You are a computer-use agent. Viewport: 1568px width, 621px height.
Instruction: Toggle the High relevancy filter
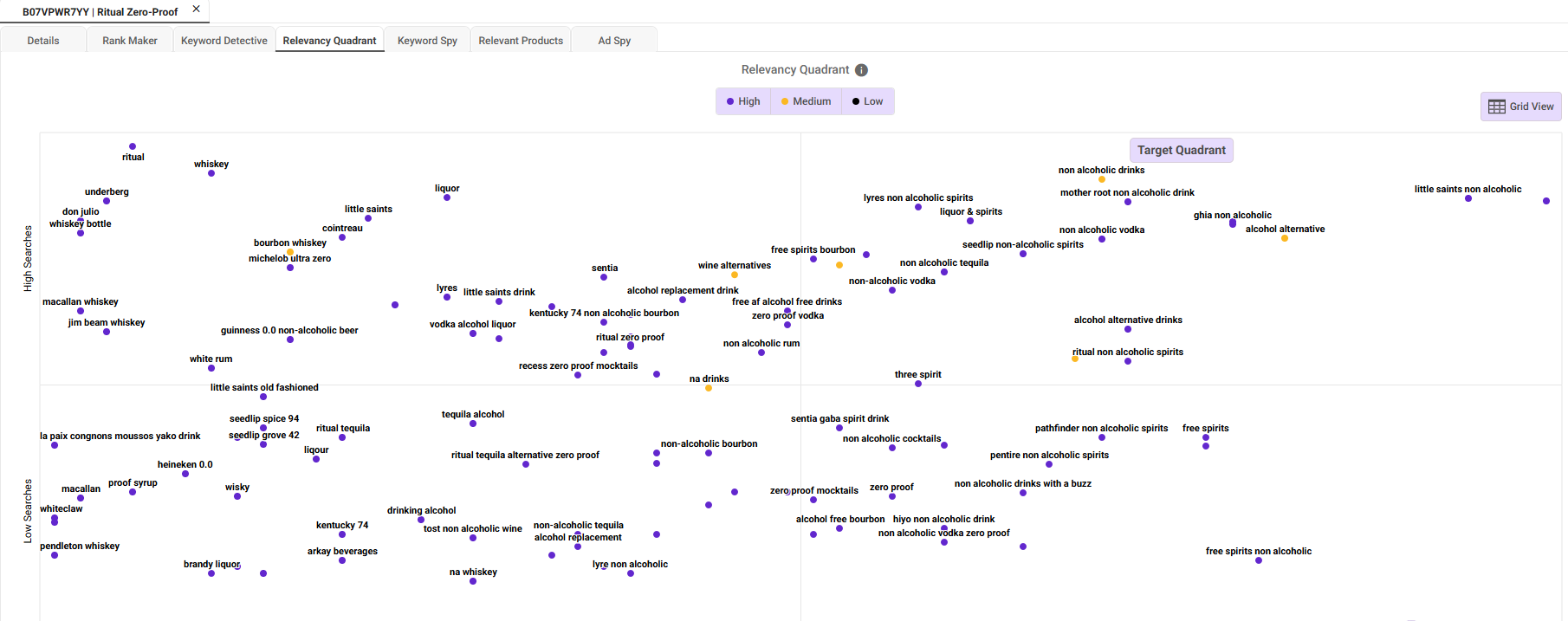pos(743,101)
